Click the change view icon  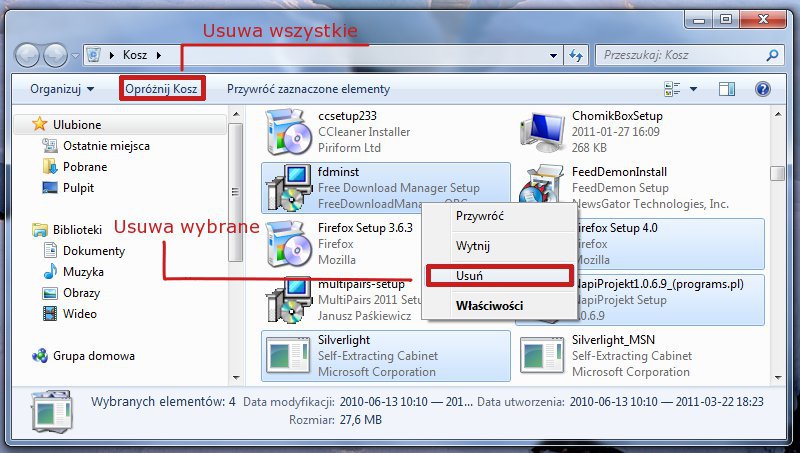[x=672, y=89]
